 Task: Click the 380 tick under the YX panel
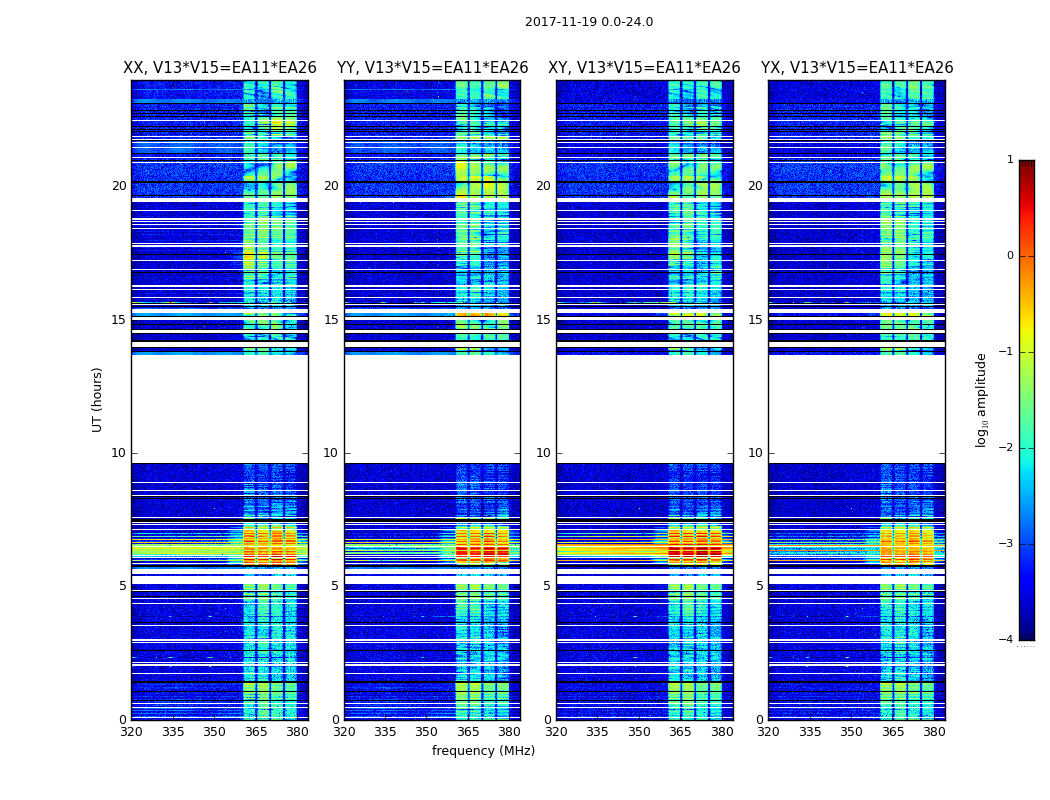point(934,732)
